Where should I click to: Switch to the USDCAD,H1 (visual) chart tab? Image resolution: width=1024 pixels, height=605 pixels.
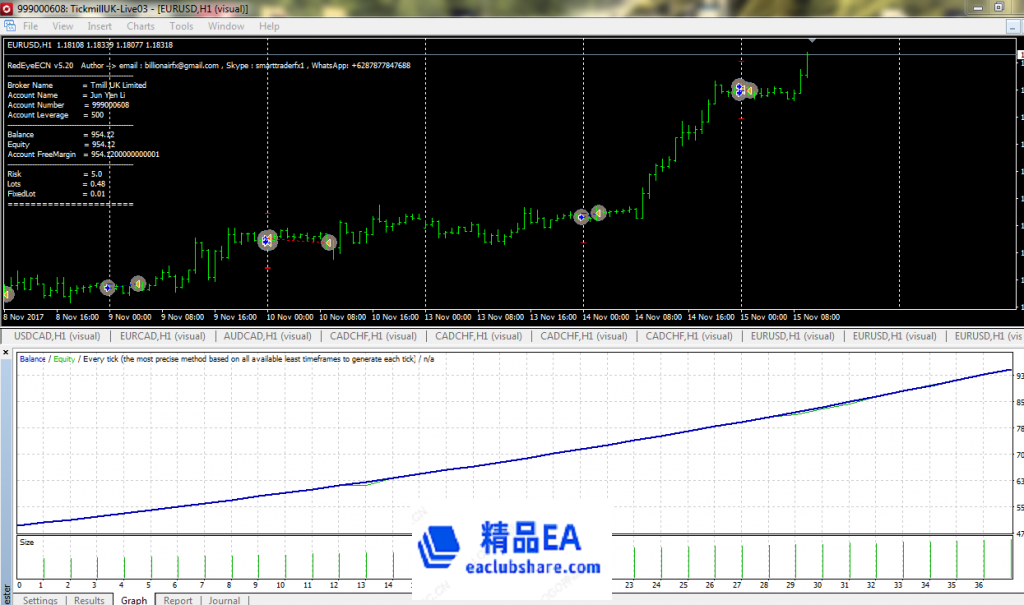point(57,336)
